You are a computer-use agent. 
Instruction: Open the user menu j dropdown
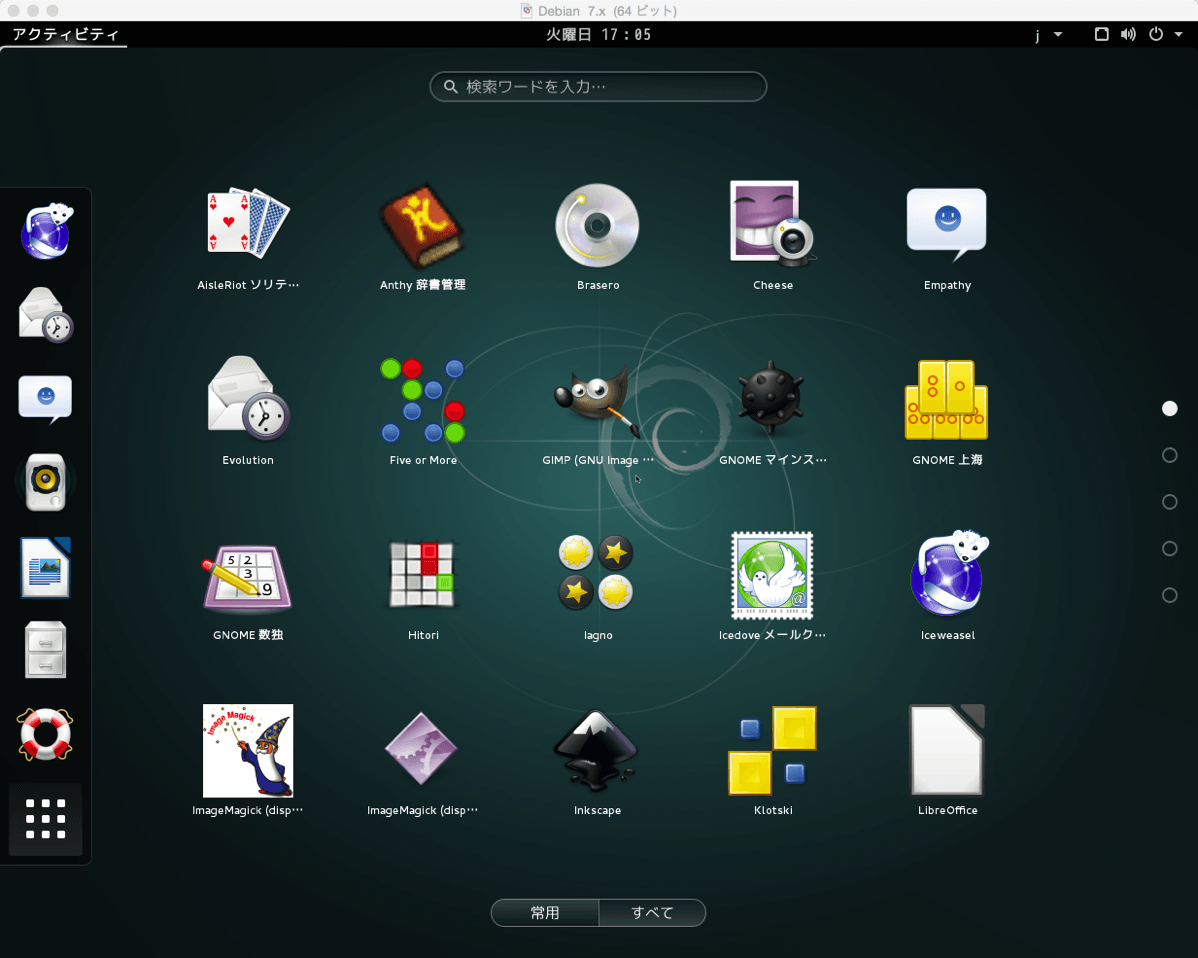[1048, 34]
